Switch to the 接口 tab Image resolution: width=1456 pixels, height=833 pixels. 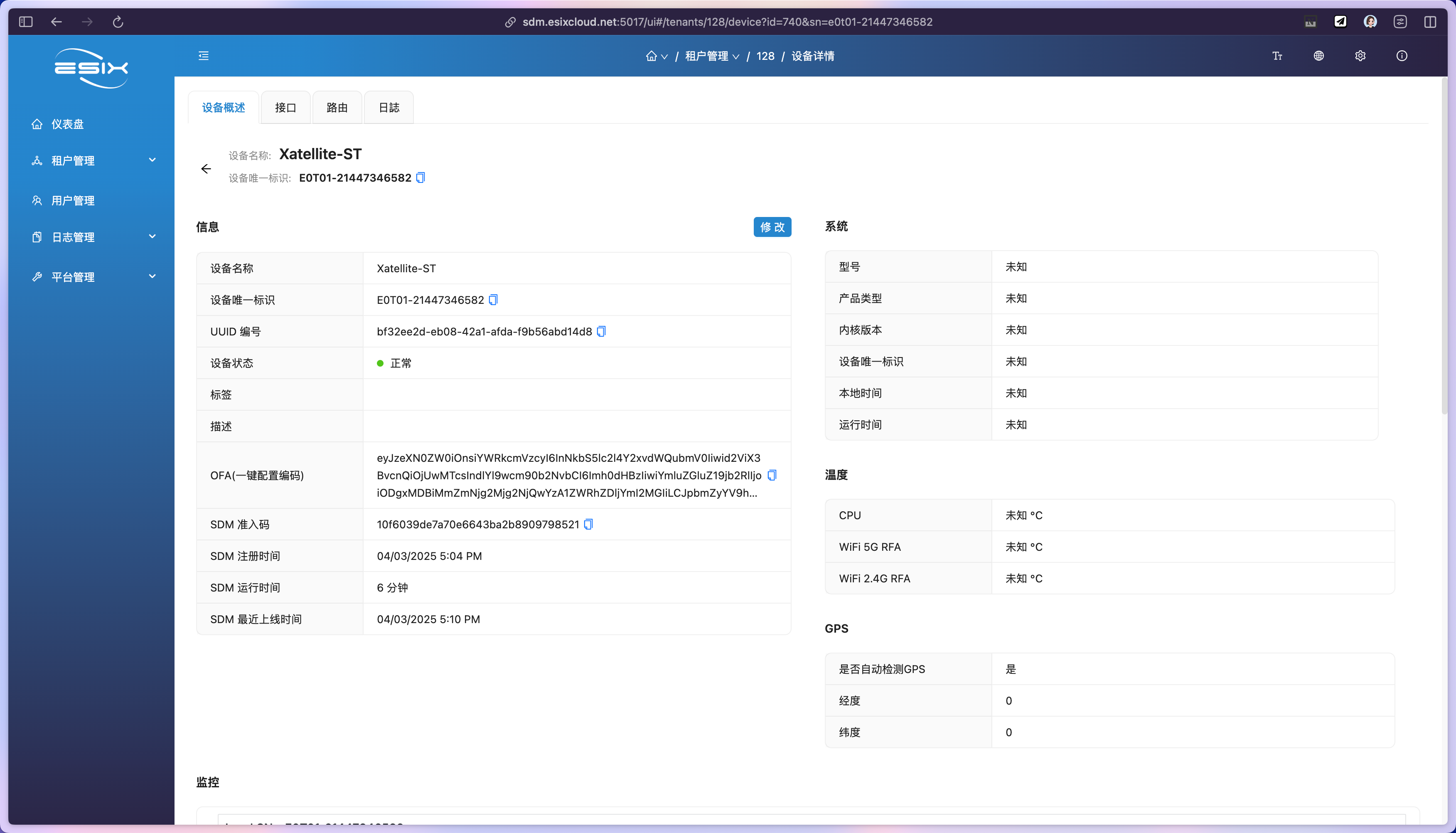coord(285,108)
